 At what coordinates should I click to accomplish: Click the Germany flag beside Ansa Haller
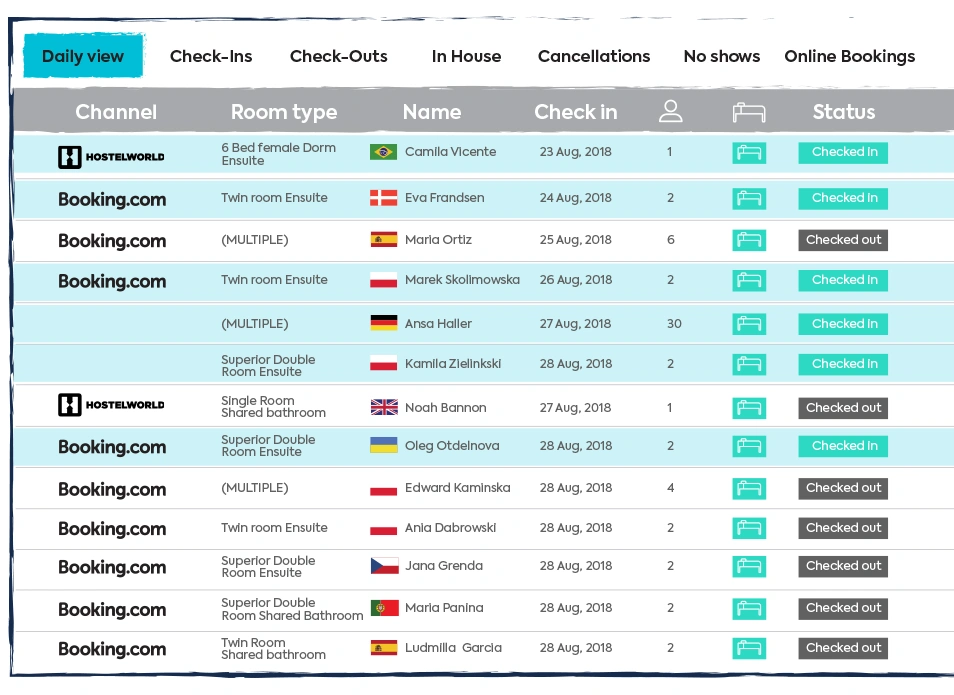coord(384,323)
